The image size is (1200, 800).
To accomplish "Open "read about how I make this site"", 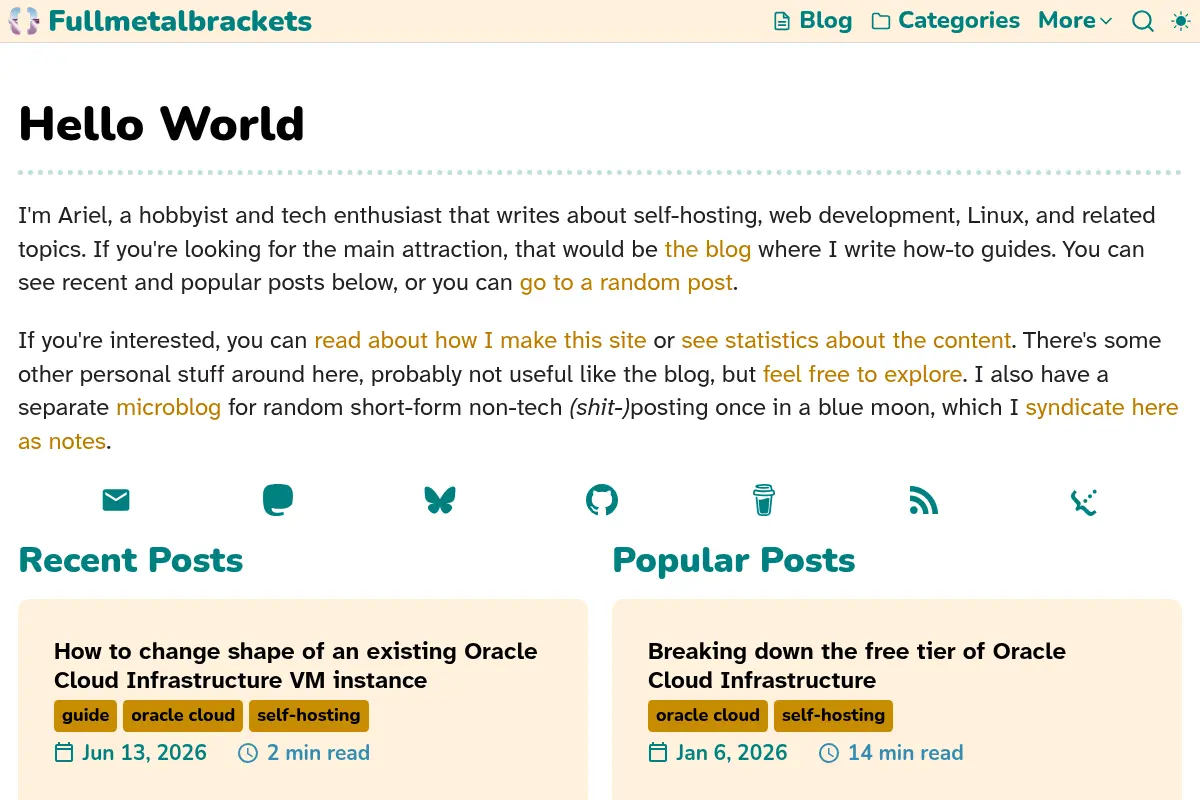I will click(x=480, y=341).
